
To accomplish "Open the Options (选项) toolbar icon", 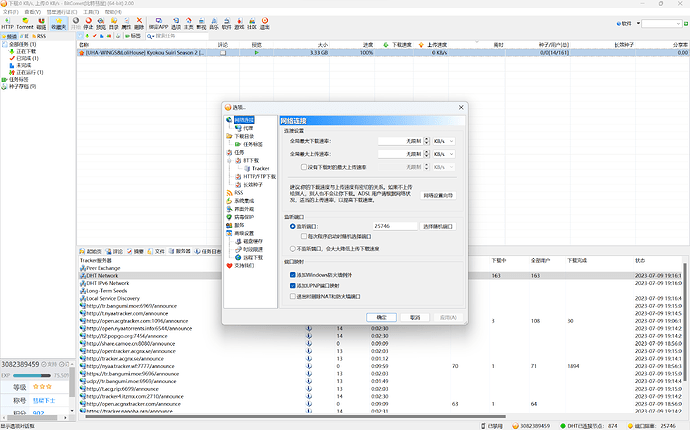I will pyautogui.click(x=176, y=23).
